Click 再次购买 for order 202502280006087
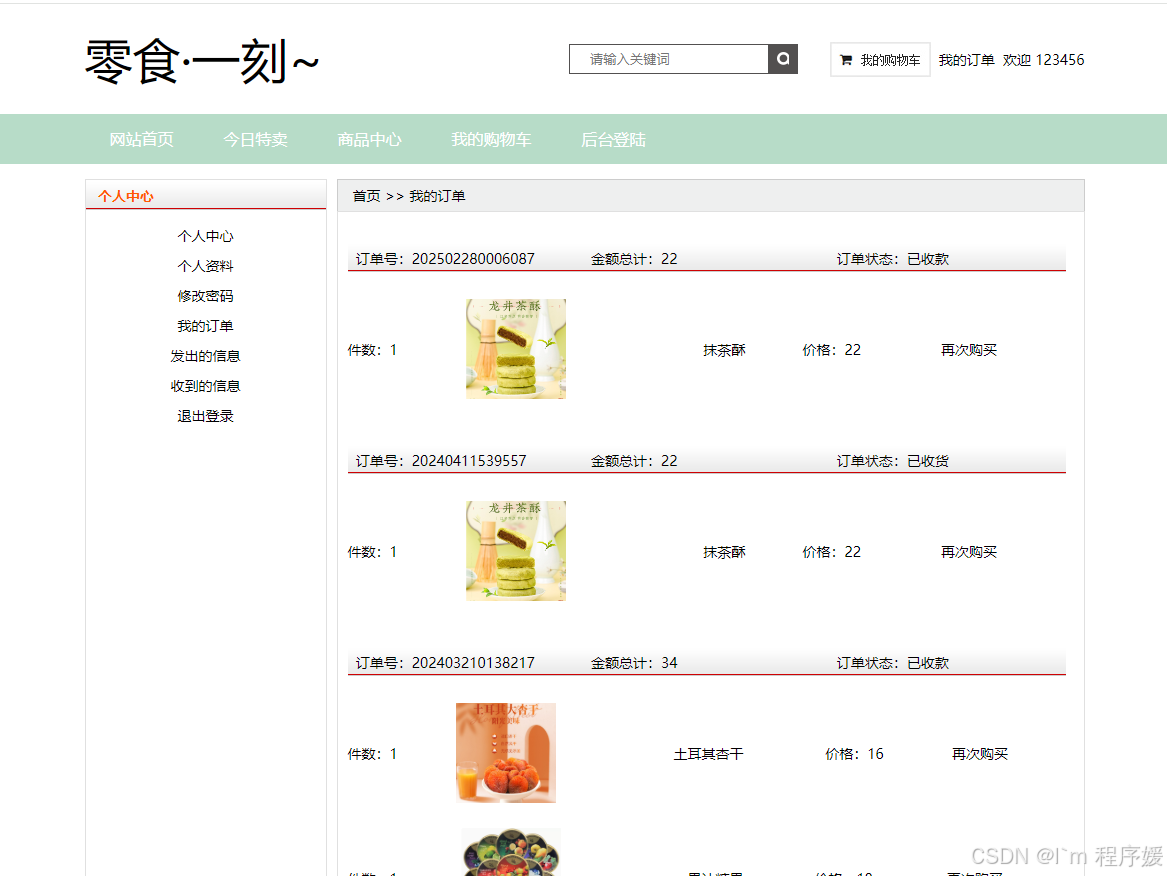The height and width of the screenshot is (876, 1167). 969,350
